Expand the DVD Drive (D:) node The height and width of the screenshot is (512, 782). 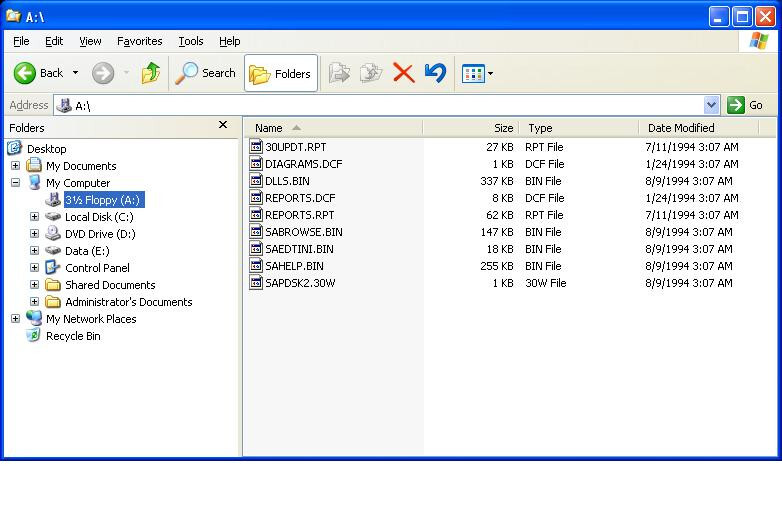point(34,233)
